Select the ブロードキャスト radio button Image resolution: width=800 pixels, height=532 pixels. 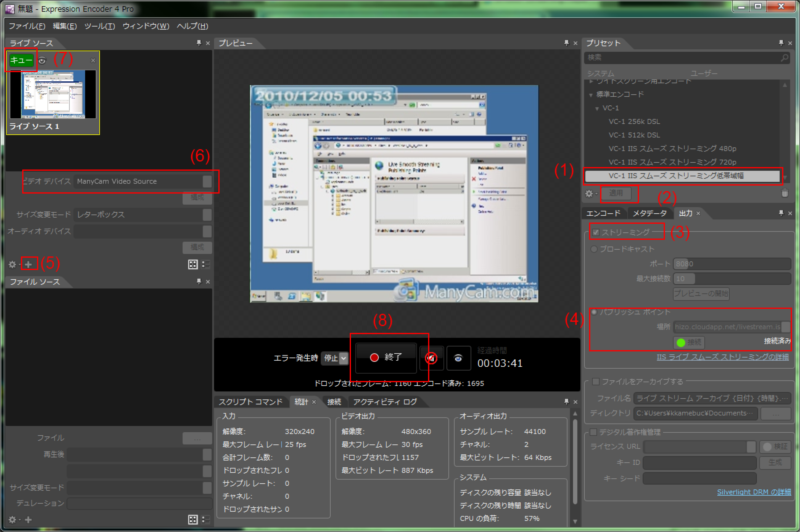[x=593, y=249]
